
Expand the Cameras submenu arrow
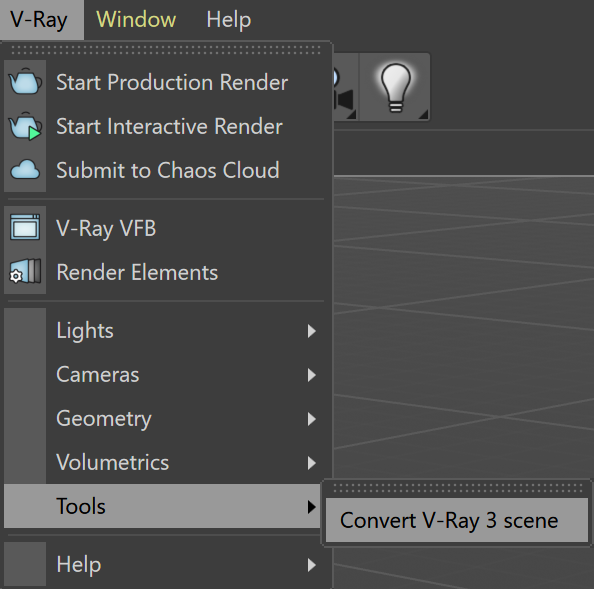click(311, 375)
